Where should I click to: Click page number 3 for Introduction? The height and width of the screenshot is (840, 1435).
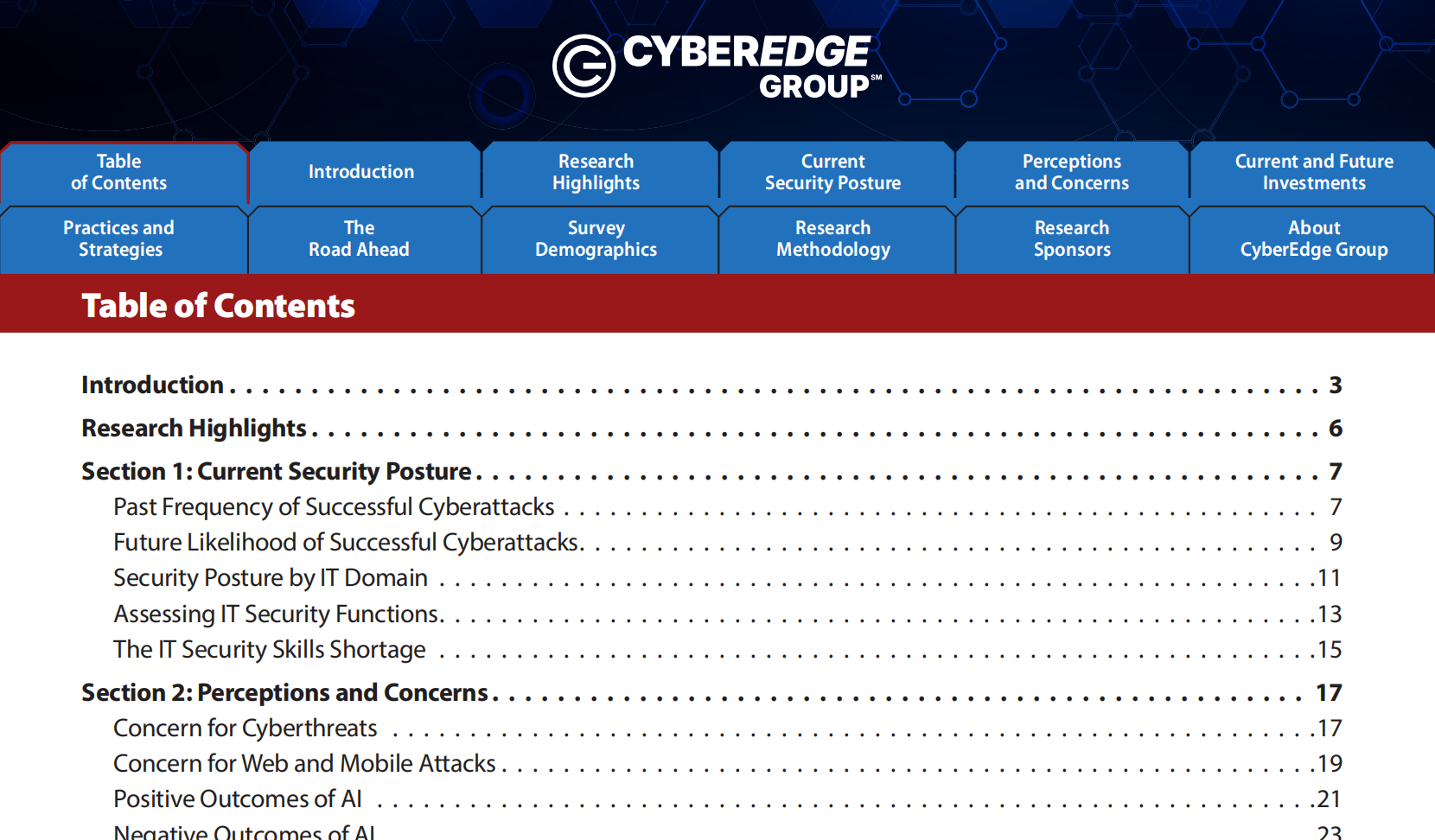[x=1336, y=385]
